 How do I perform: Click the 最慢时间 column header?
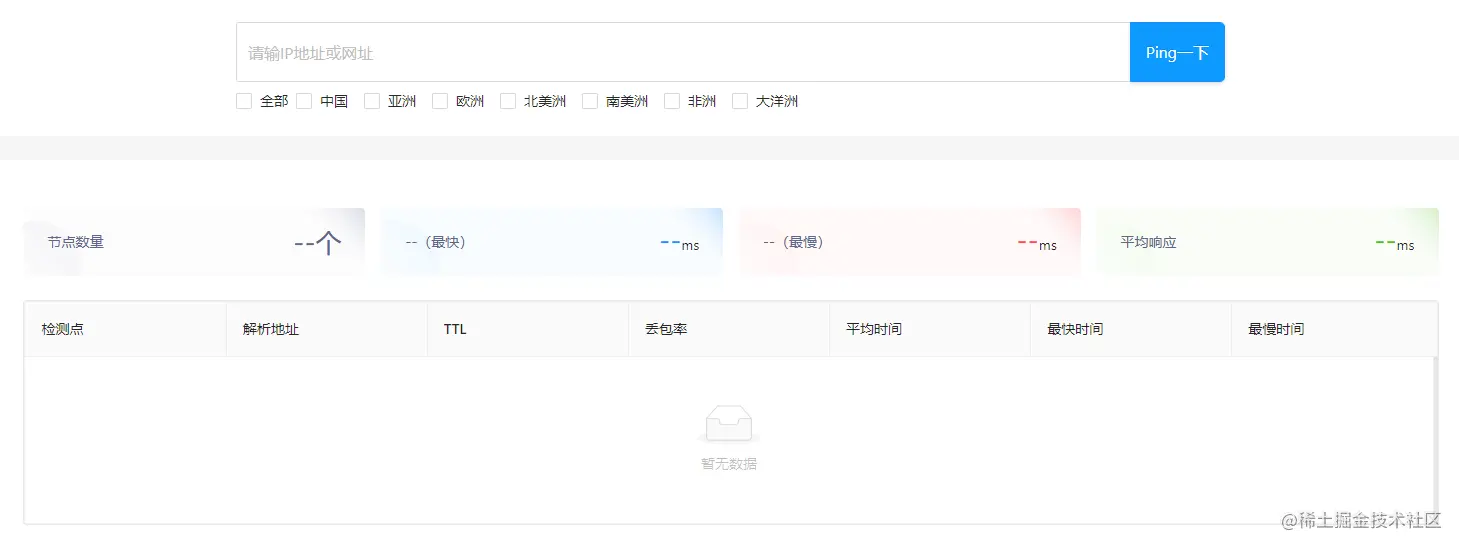point(1331,329)
